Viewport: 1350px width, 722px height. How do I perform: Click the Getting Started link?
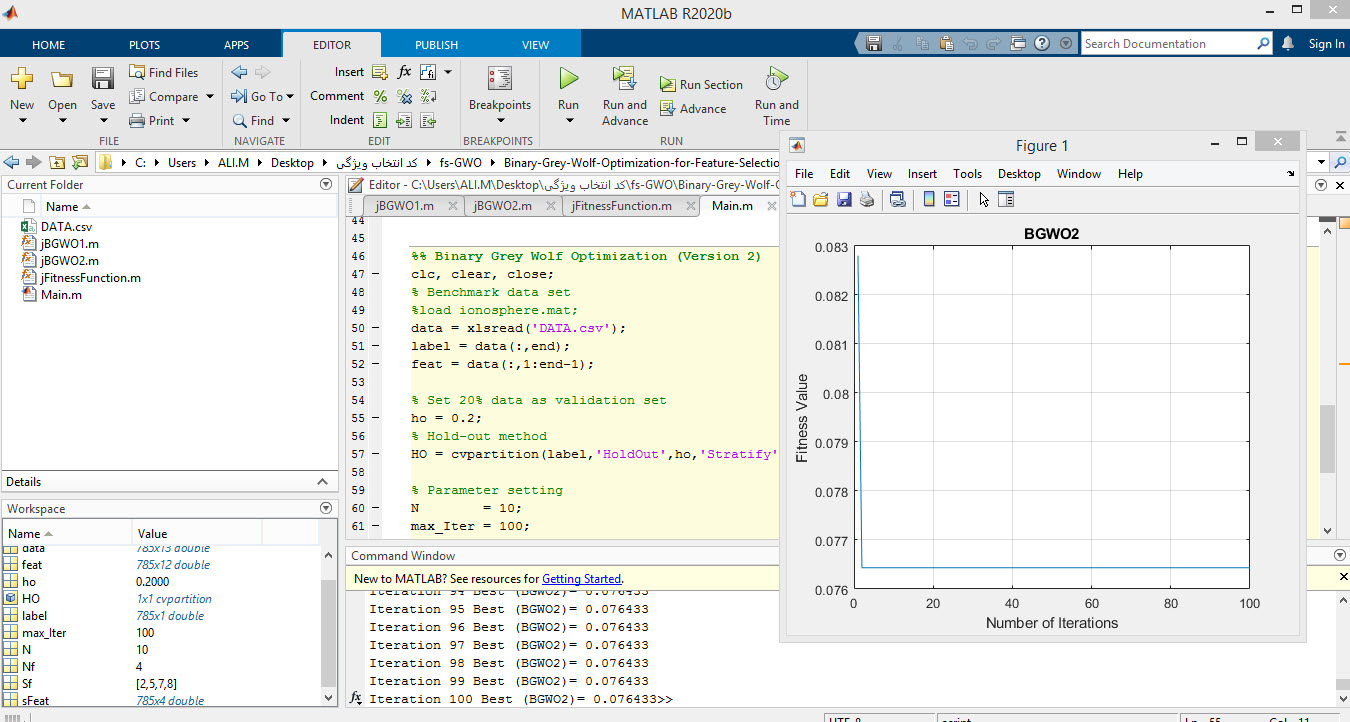[x=581, y=578]
